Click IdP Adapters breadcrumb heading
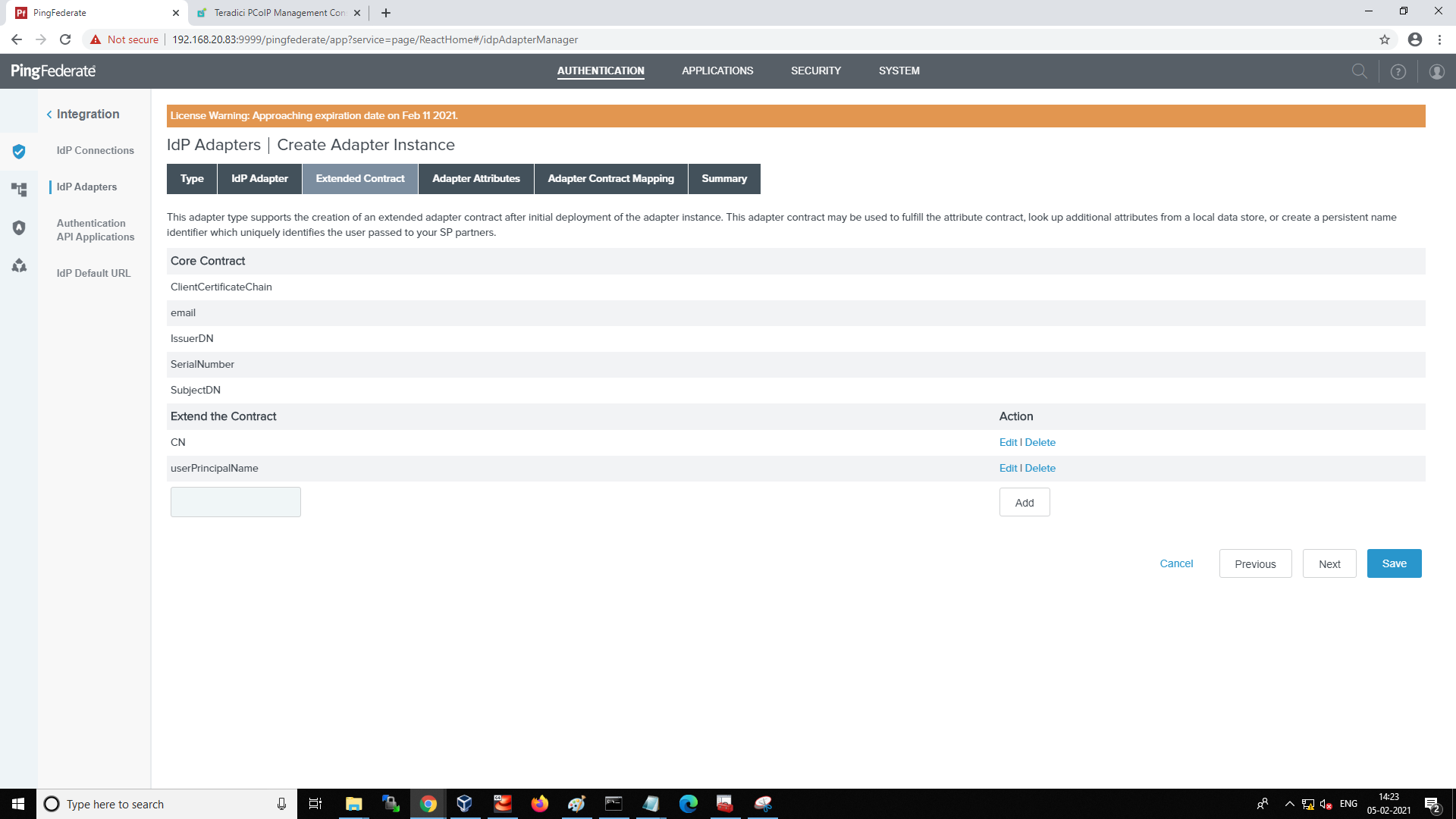This screenshot has width=1456, height=819. tap(214, 145)
